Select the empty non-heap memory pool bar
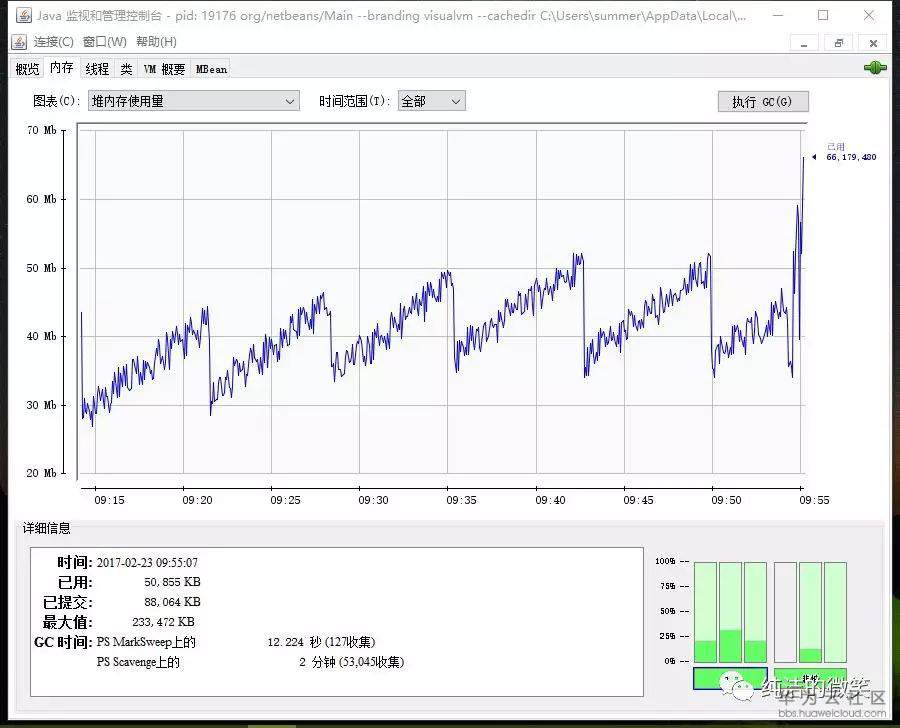This screenshot has width=900, height=728. (x=785, y=612)
